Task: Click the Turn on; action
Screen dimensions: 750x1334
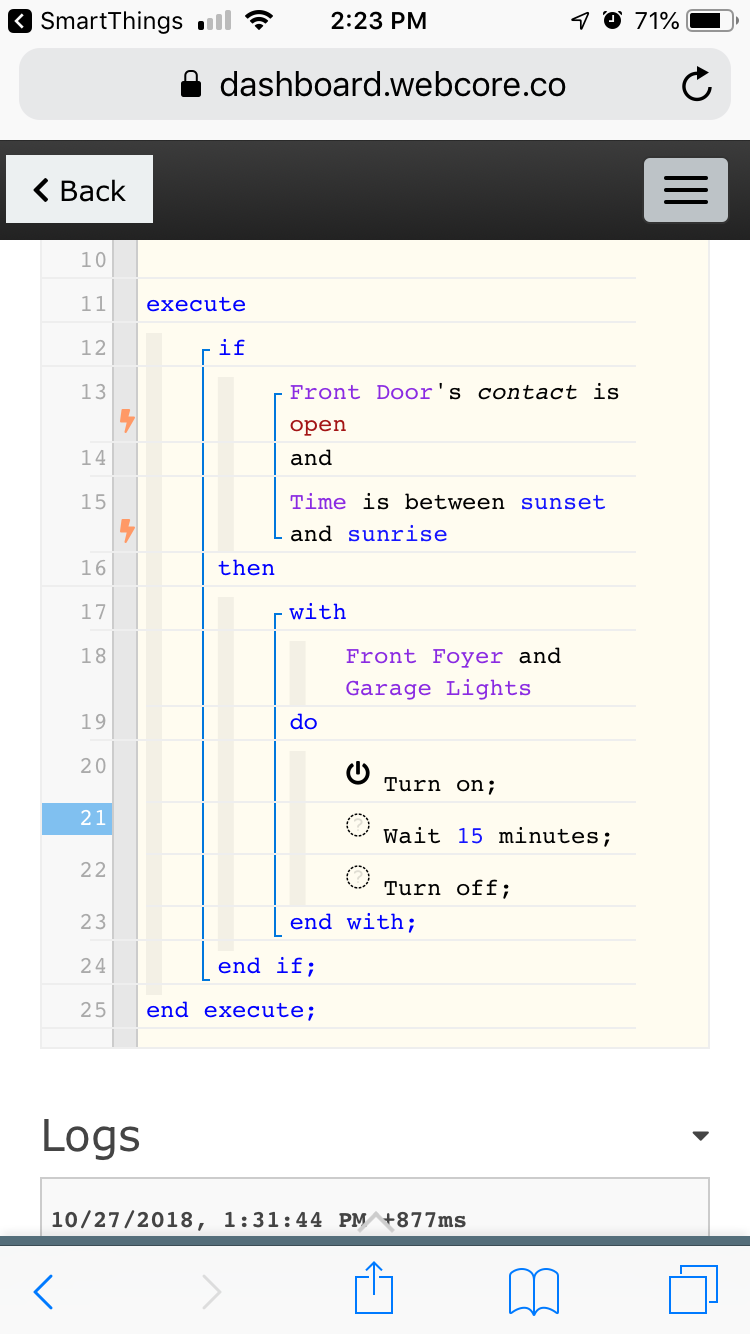Action: click(x=440, y=784)
